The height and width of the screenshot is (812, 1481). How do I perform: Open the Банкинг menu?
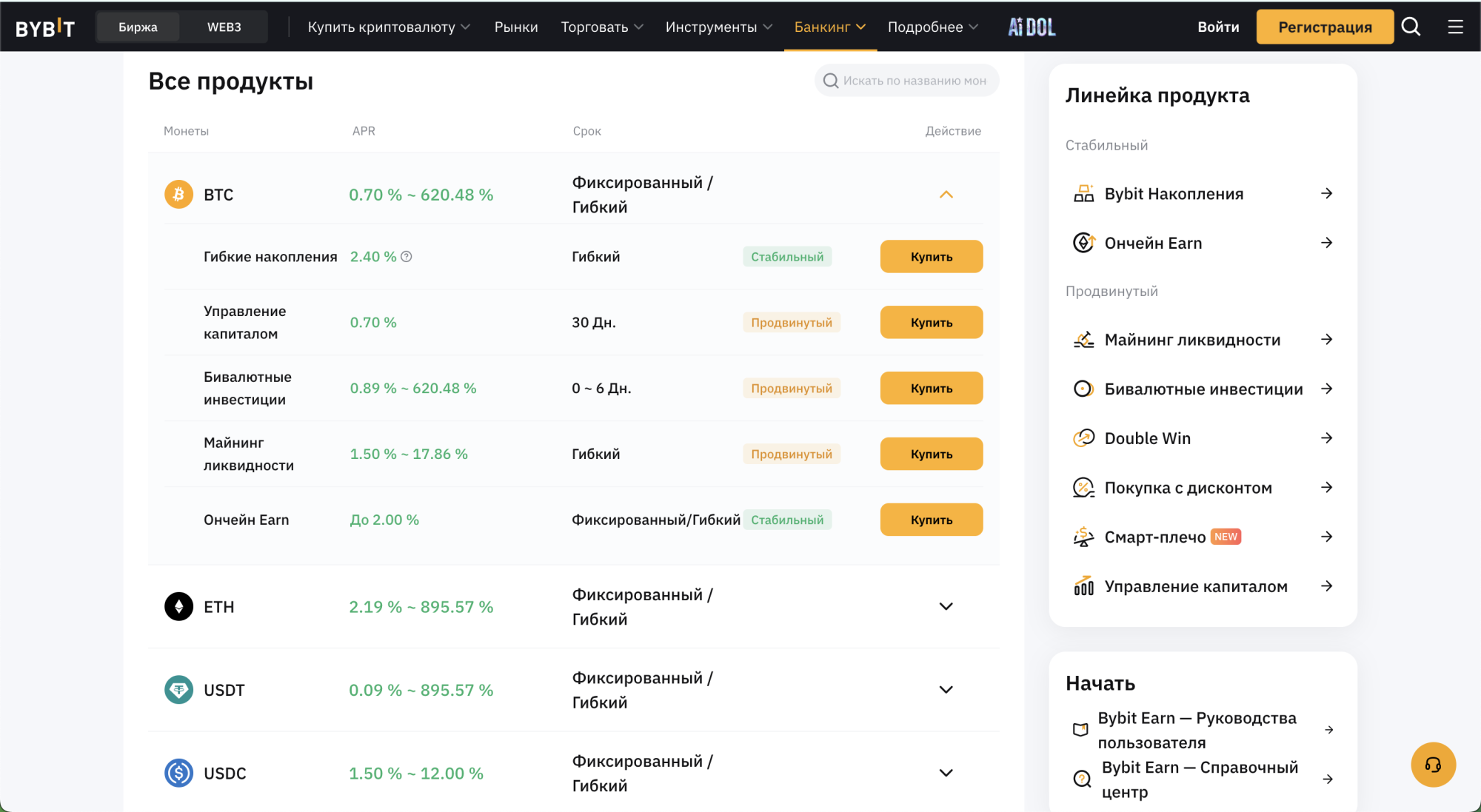coord(829,27)
